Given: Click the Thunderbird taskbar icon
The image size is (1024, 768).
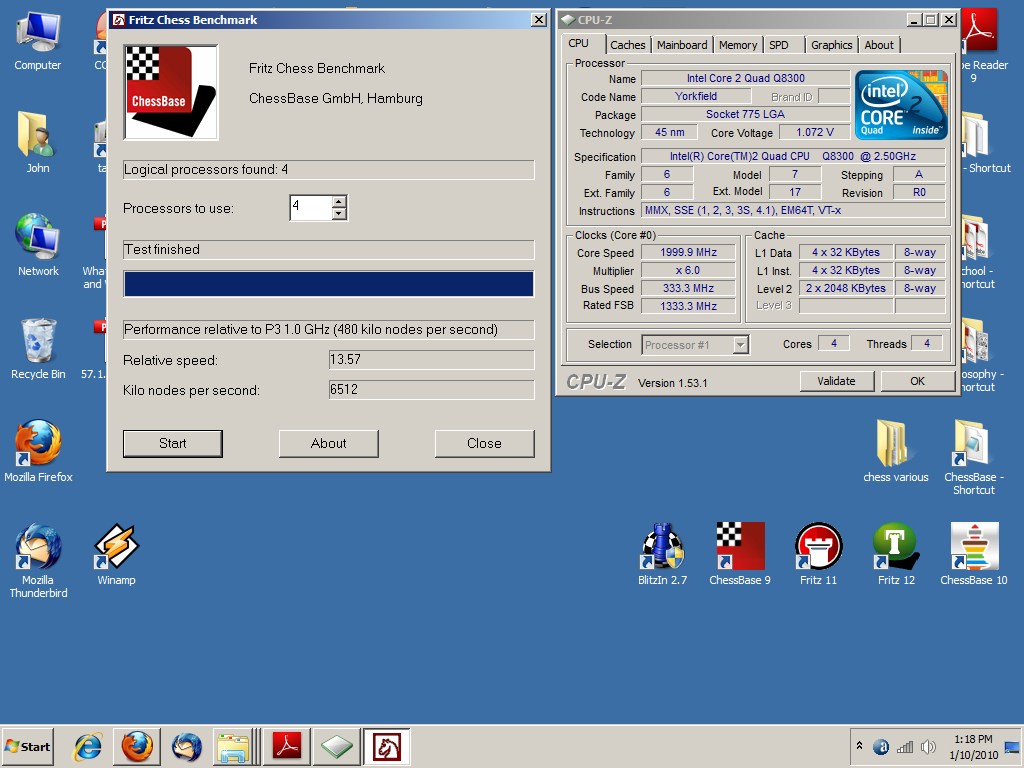Looking at the screenshot, I should [187, 746].
